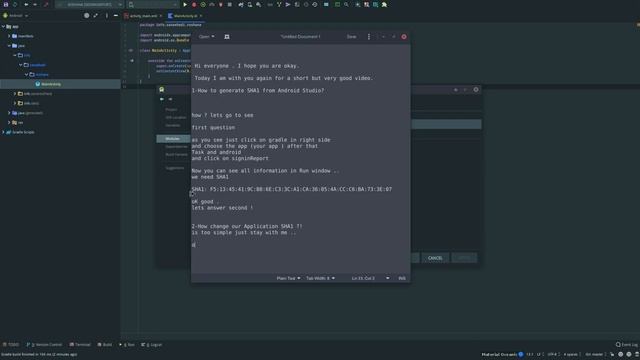640x360 pixels.
Task: Click the line '1-How to generate SHA1 from Android Studio?'
Action: pos(258,91)
